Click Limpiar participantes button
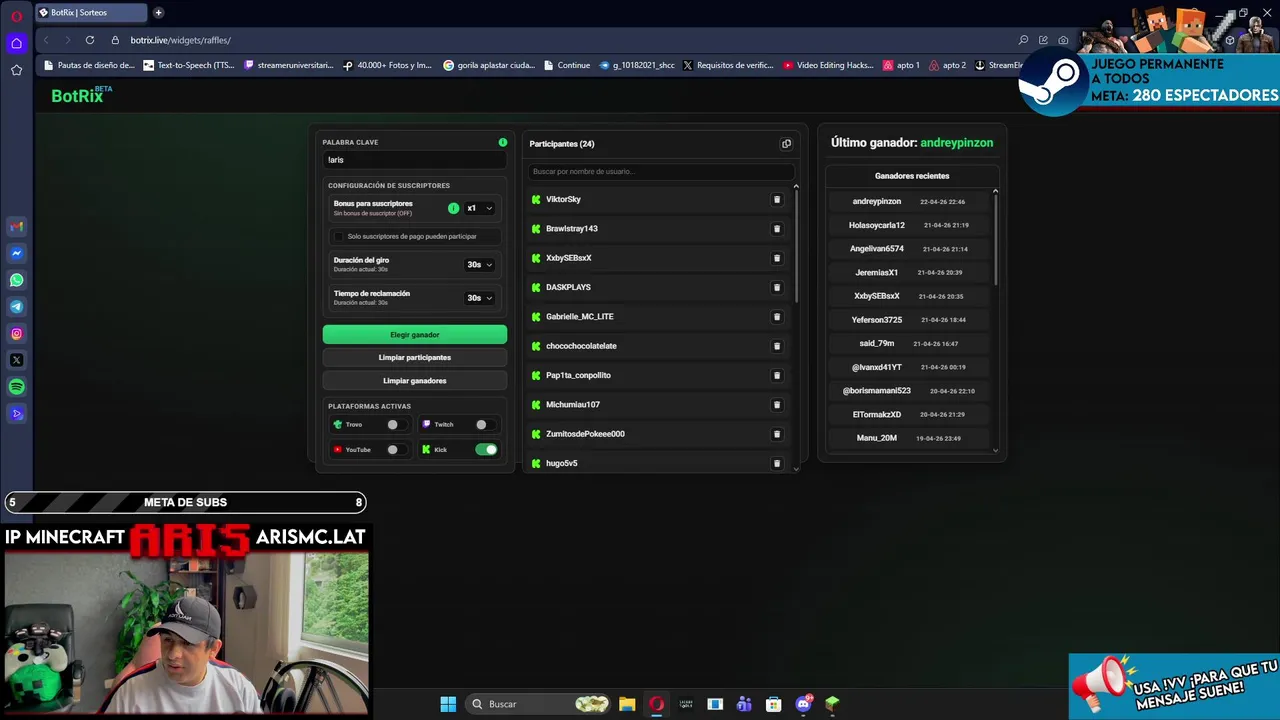This screenshot has width=1280, height=720. 415,358
